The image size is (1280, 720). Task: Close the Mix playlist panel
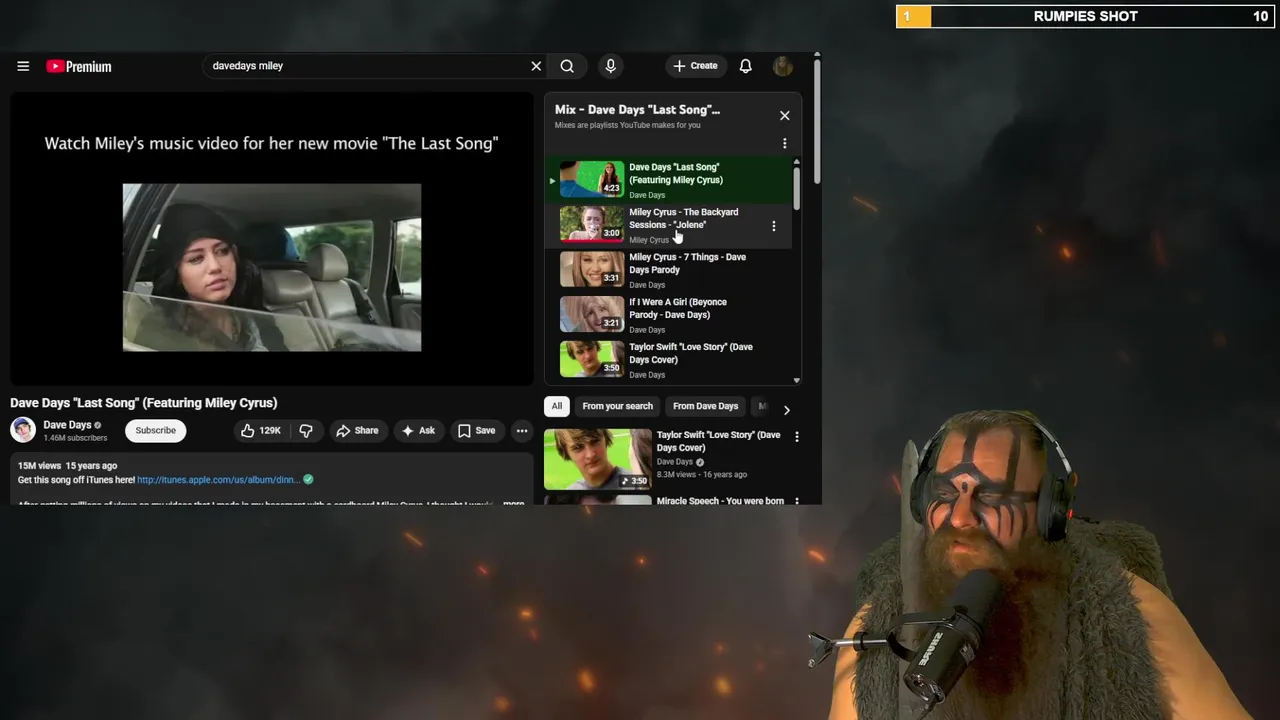click(784, 115)
